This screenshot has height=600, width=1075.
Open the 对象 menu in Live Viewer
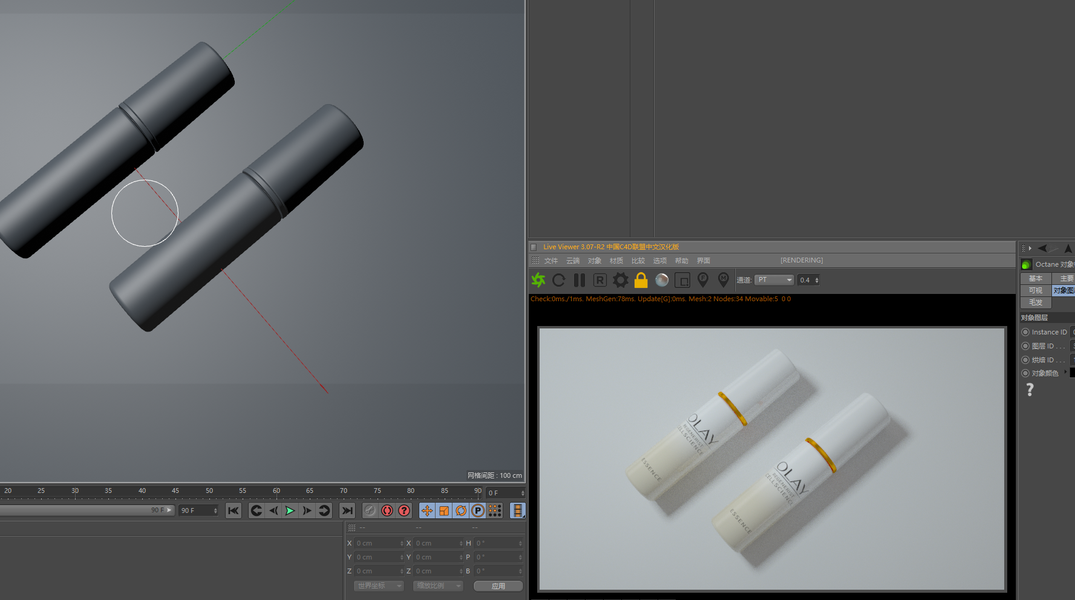pyautogui.click(x=594, y=261)
